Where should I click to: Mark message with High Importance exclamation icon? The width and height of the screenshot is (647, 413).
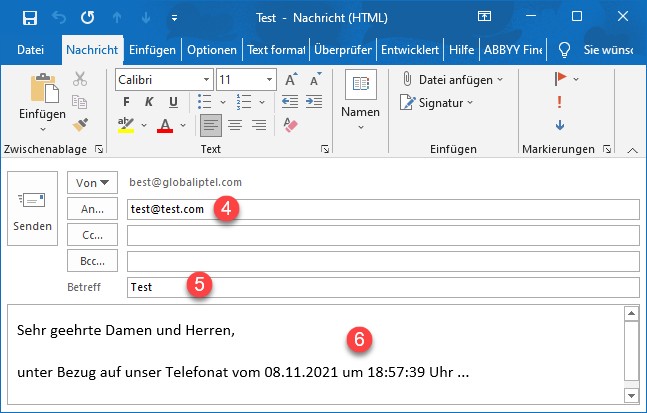pos(559,101)
